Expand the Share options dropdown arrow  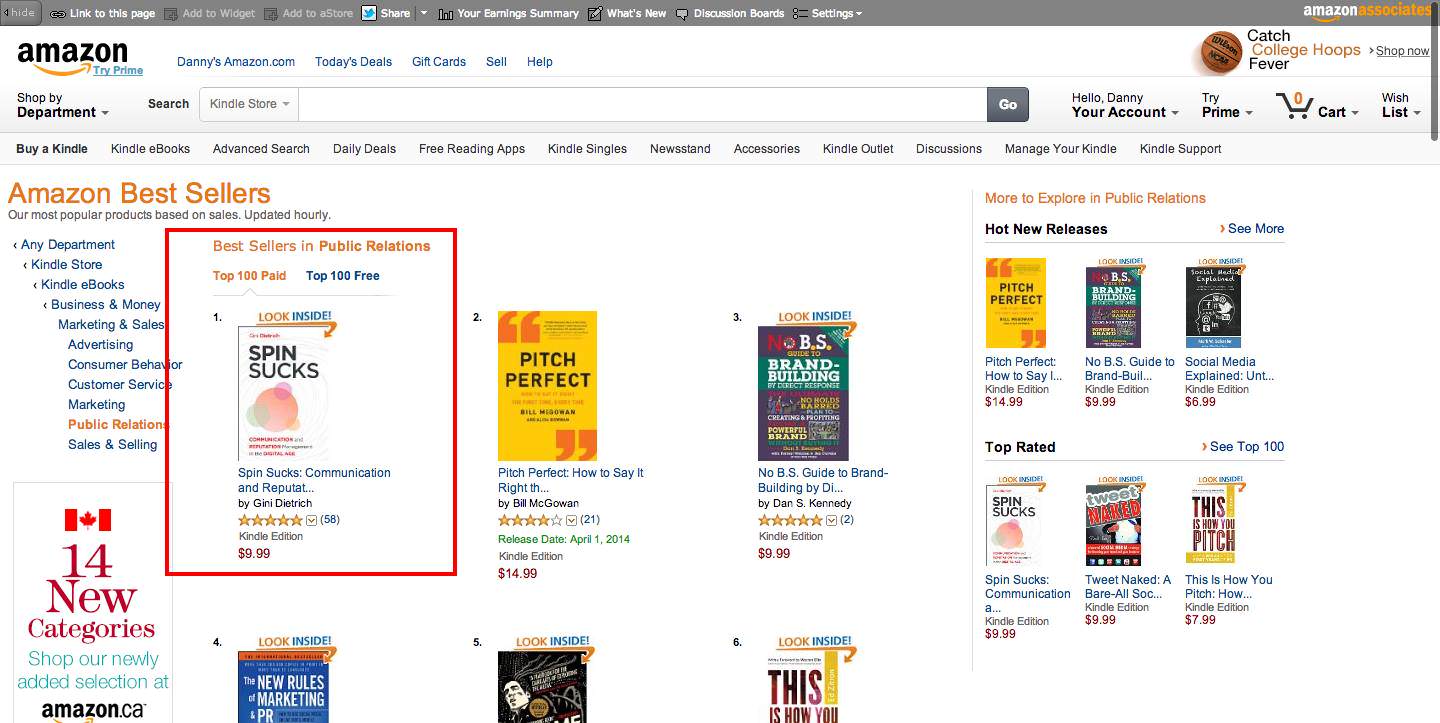(424, 13)
